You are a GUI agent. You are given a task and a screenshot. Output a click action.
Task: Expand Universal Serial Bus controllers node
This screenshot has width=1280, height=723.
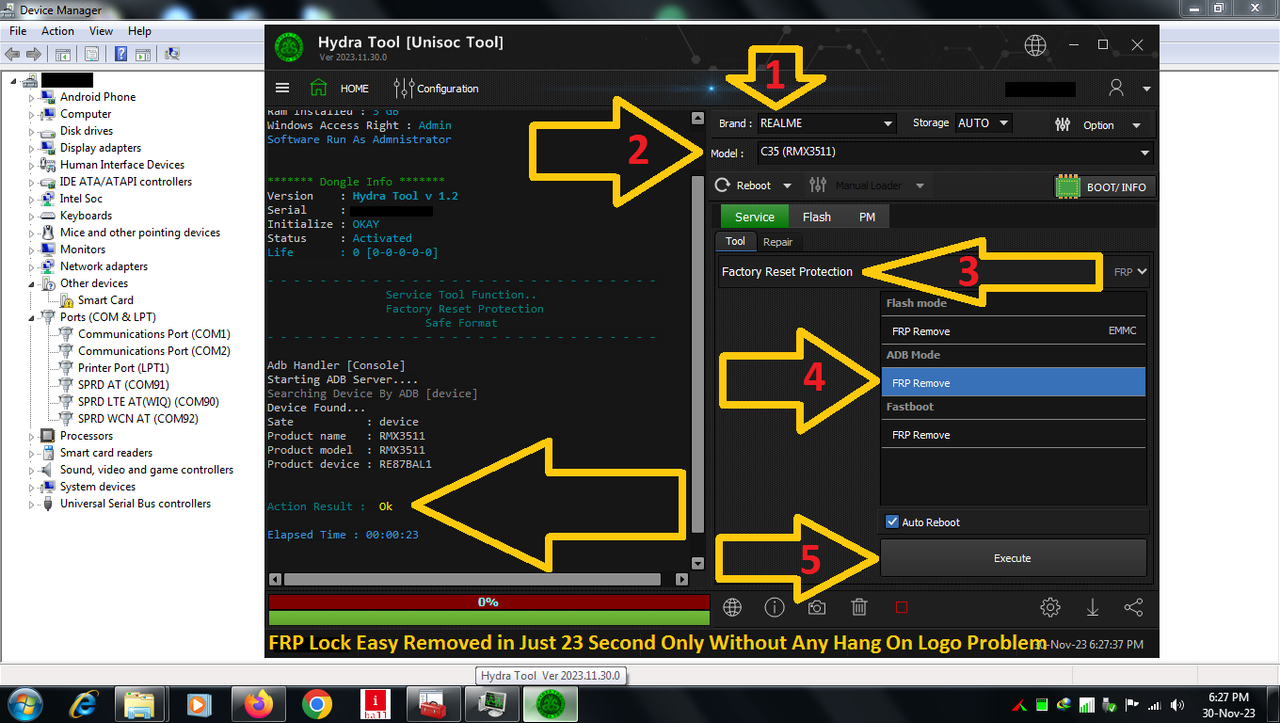tap(32, 504)
